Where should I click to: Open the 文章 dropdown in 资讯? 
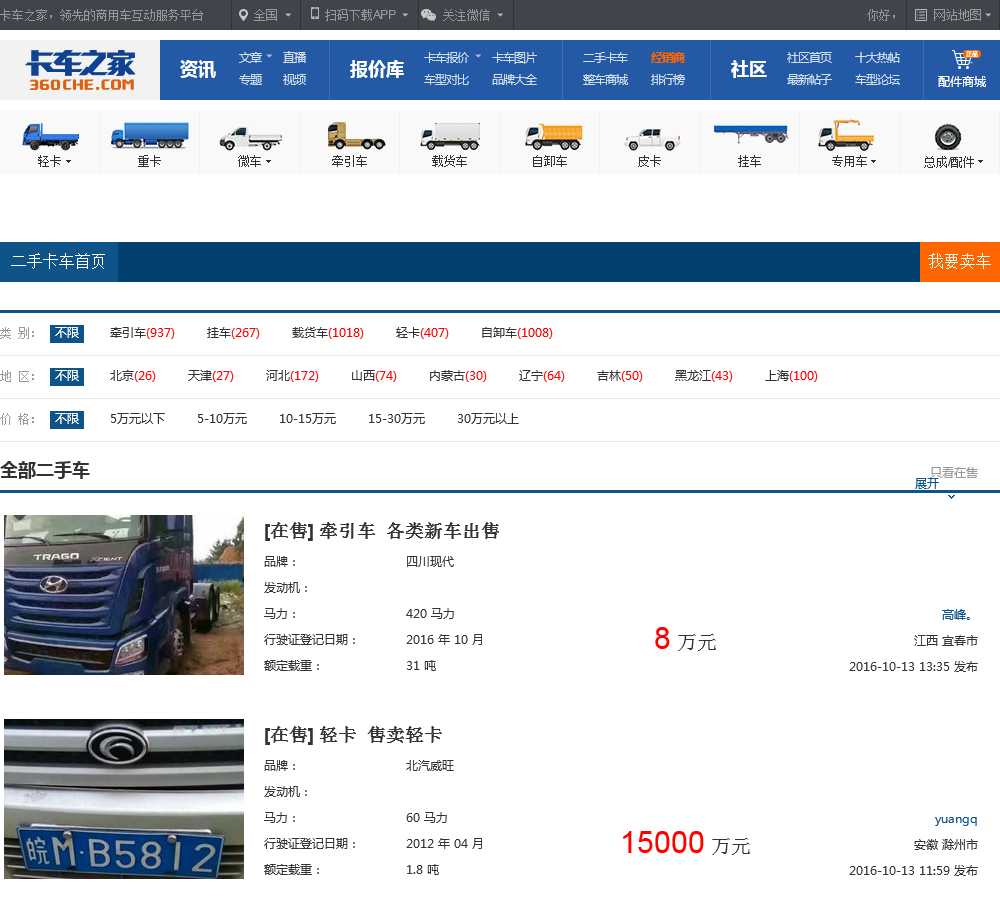270,56
